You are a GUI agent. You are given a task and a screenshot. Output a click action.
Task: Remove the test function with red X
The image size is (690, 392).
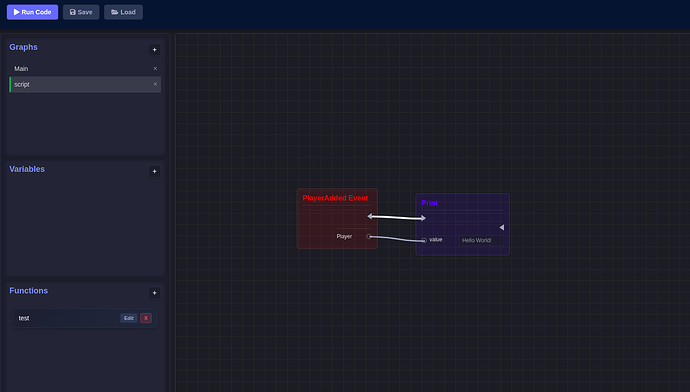[x=146, y=318]
